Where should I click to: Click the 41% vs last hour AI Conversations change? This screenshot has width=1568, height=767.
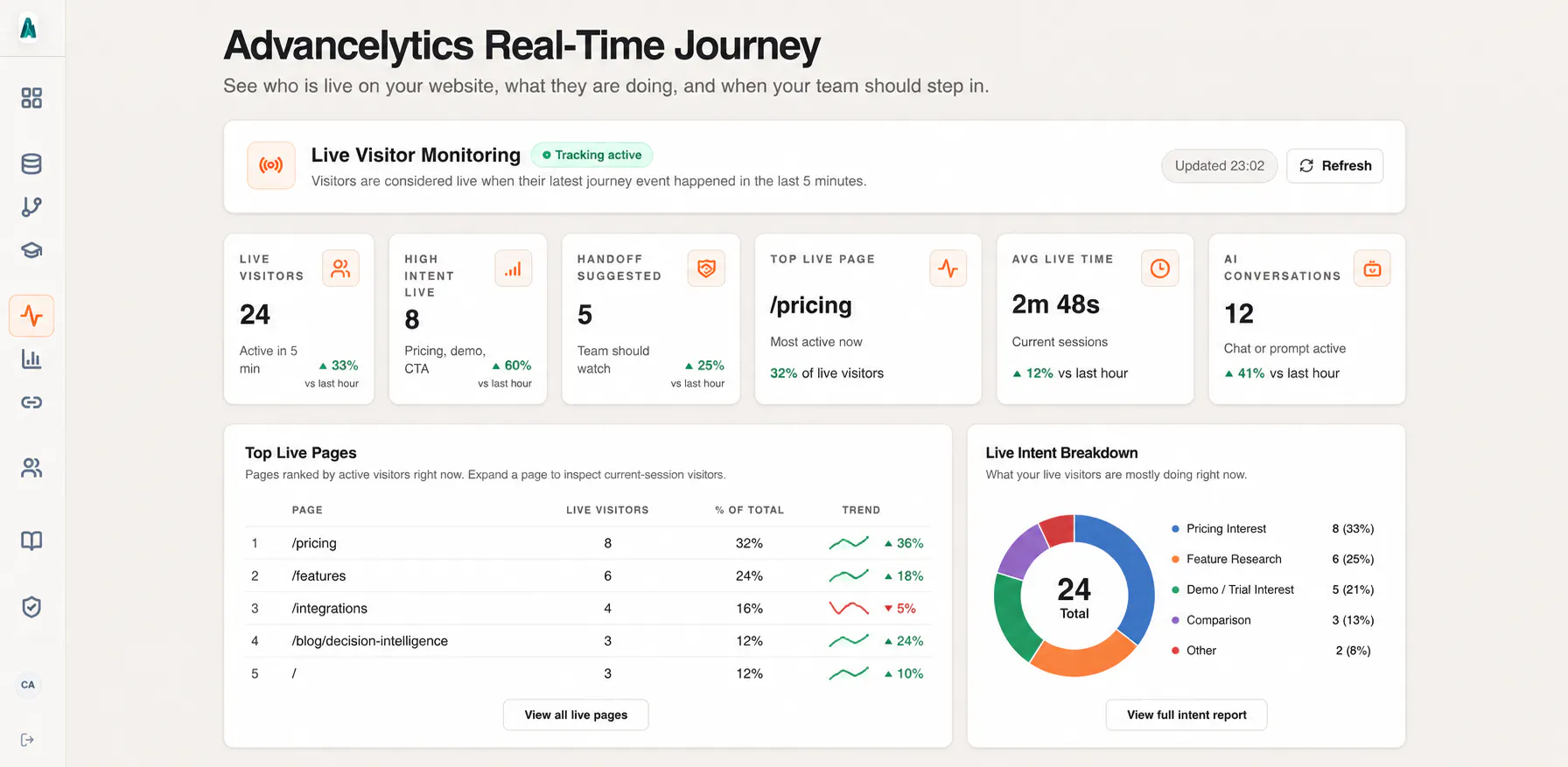click(x=1282, y=373)
